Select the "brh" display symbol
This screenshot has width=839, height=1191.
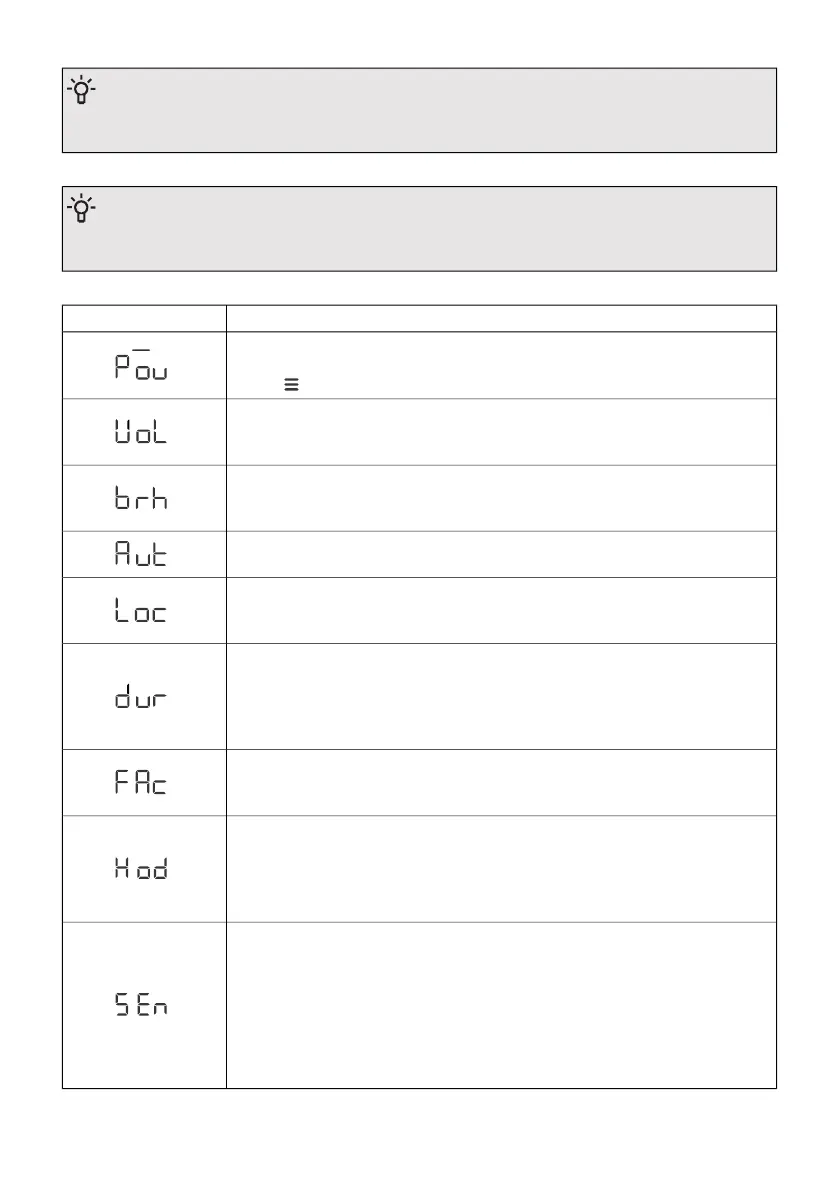click(x=141, y=499)
